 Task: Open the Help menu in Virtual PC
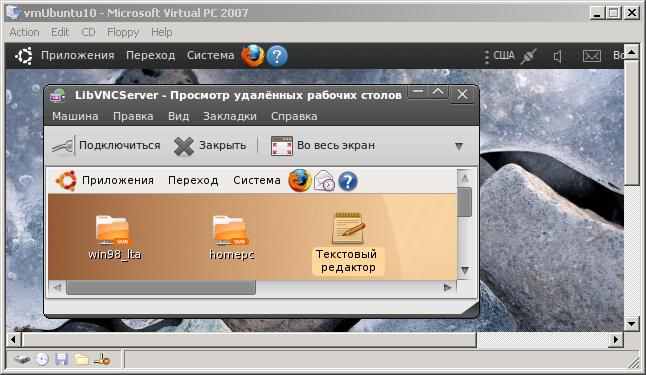tap(162, 32)
